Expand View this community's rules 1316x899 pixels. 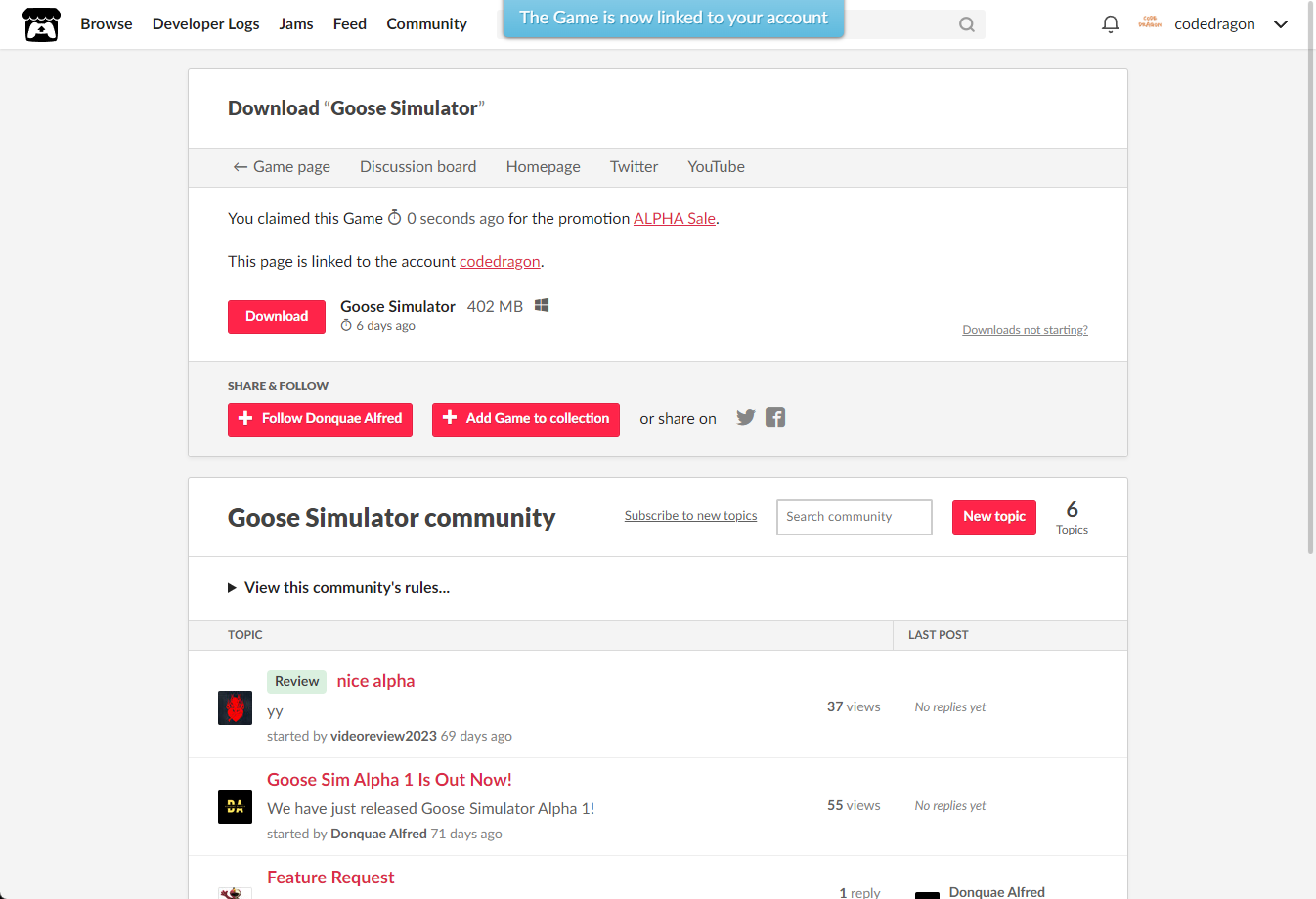point(338,587)
